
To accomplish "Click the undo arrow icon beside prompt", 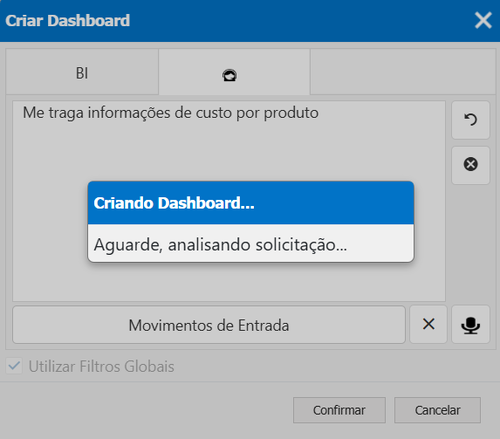I will pos(470,120).
